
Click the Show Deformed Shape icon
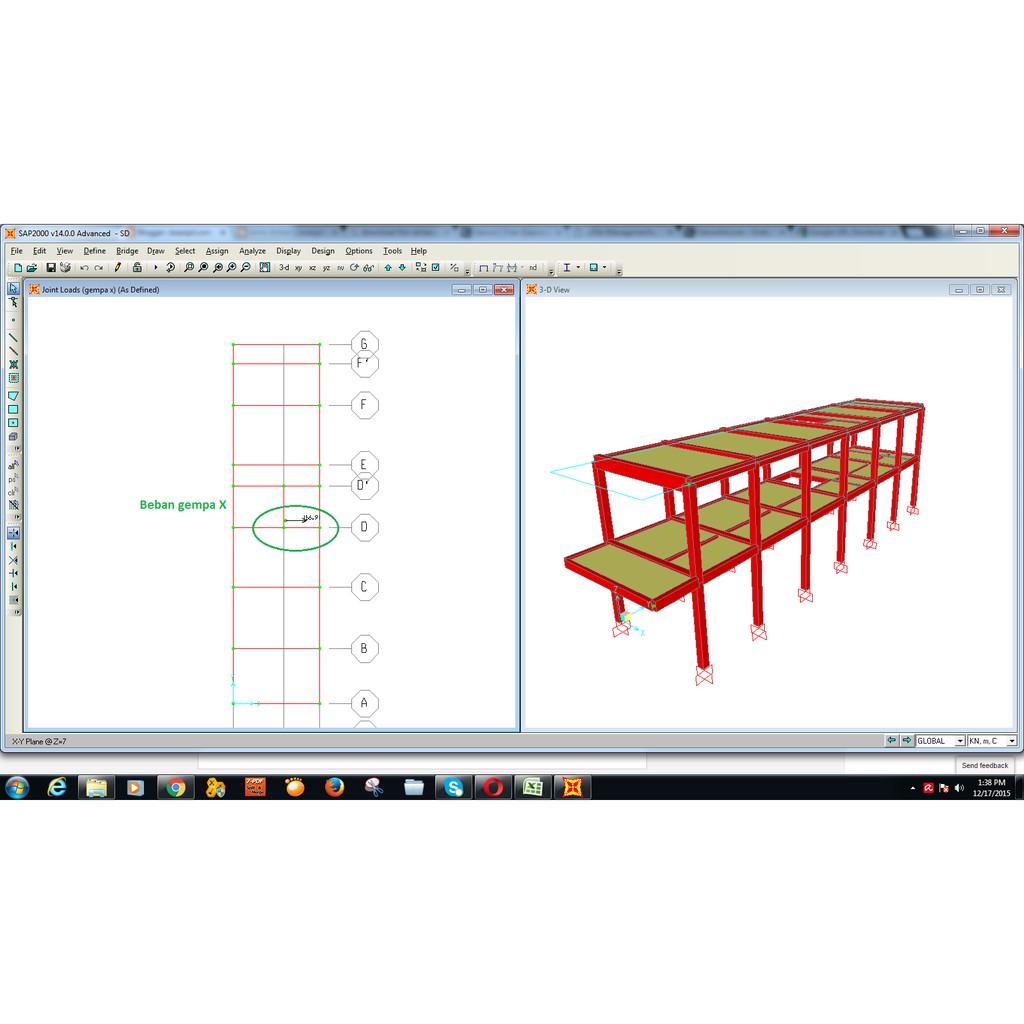(498, 268)
